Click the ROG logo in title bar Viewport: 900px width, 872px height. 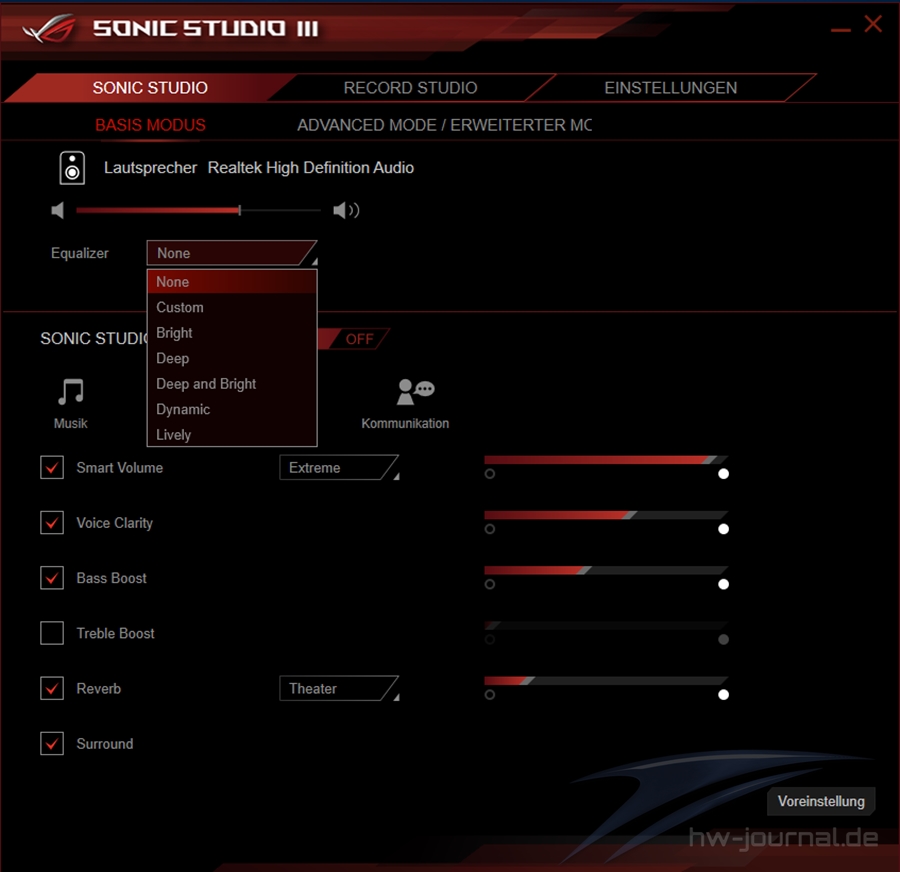(50, 29)
